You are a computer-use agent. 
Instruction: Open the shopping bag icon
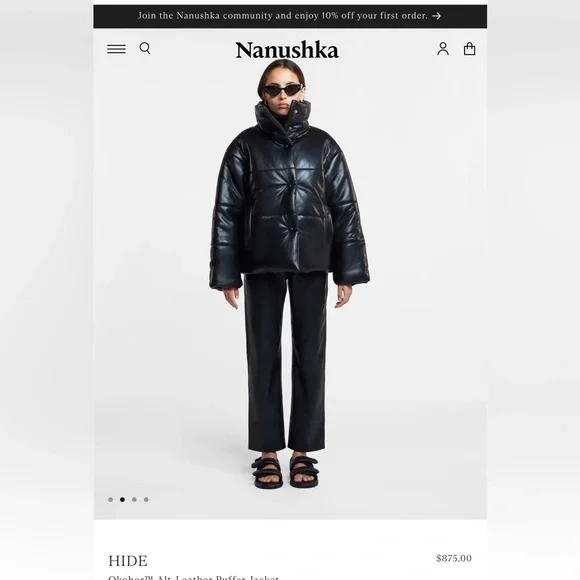(x=469, y=49)
